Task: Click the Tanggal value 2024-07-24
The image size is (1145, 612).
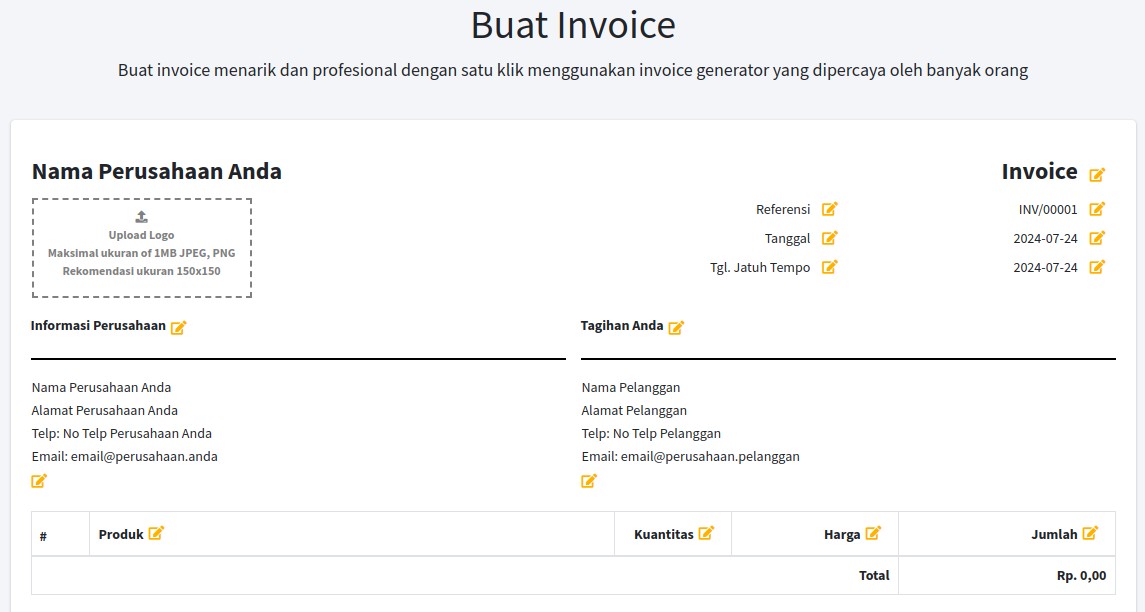Action: coord(1045,239)
